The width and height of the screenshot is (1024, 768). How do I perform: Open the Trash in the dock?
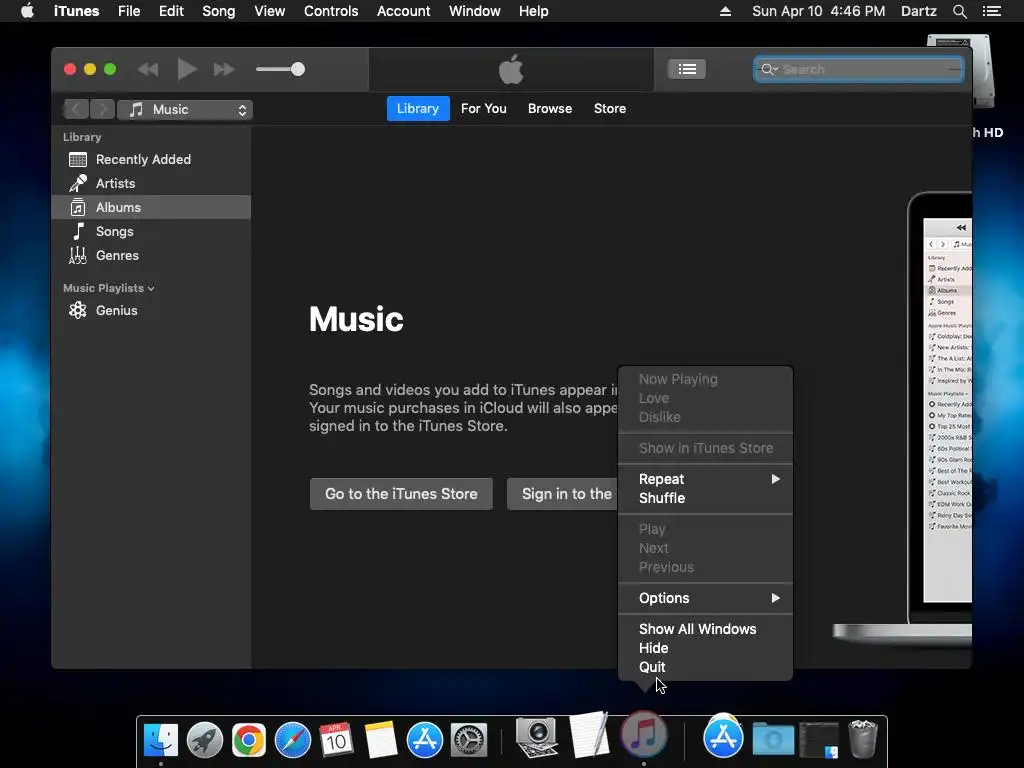pos(863,739)
